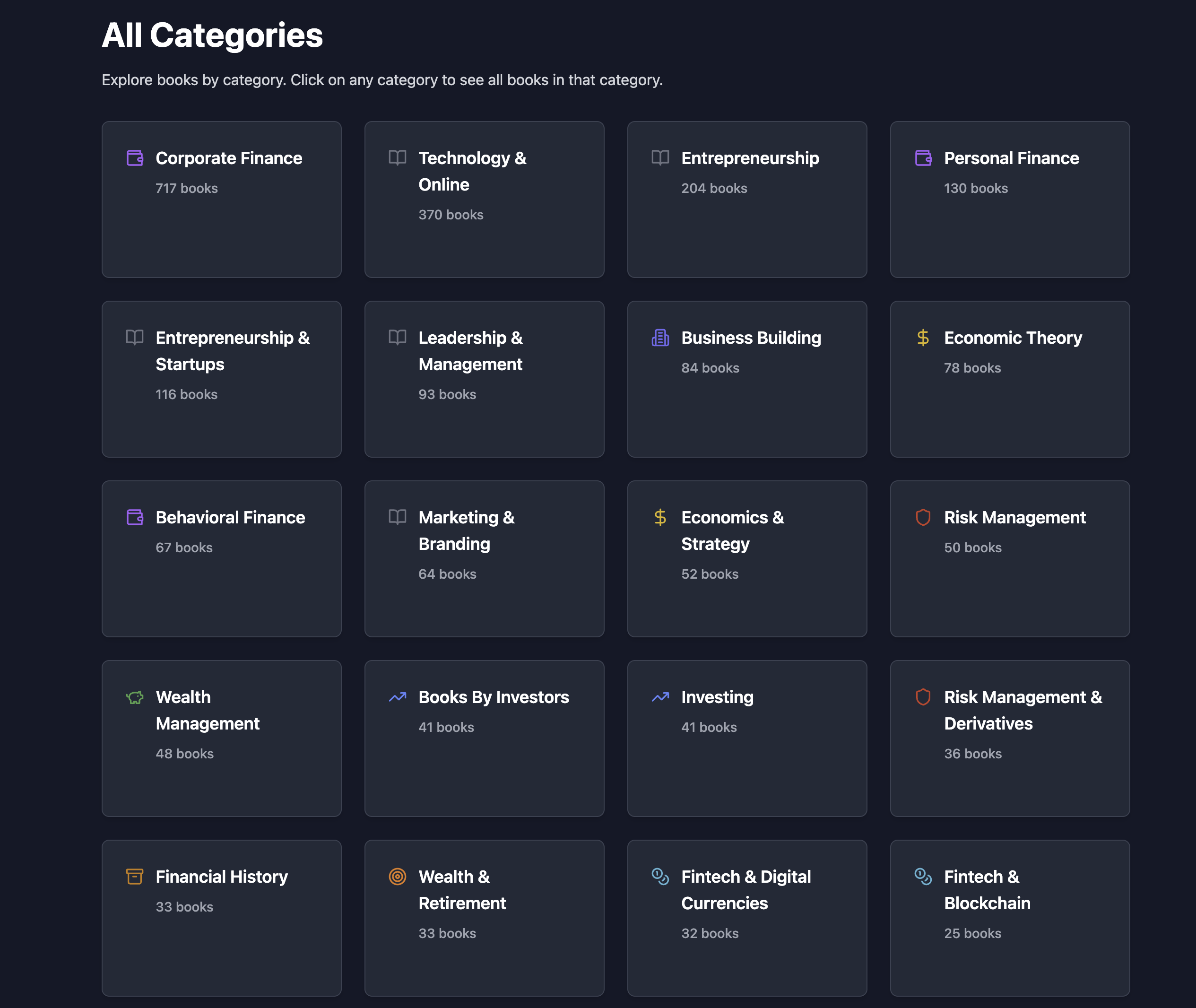Click the wallet icon beside Corporate Finance
The height and width of the screenshot is (1008, 1196).
tap(135, 158)
